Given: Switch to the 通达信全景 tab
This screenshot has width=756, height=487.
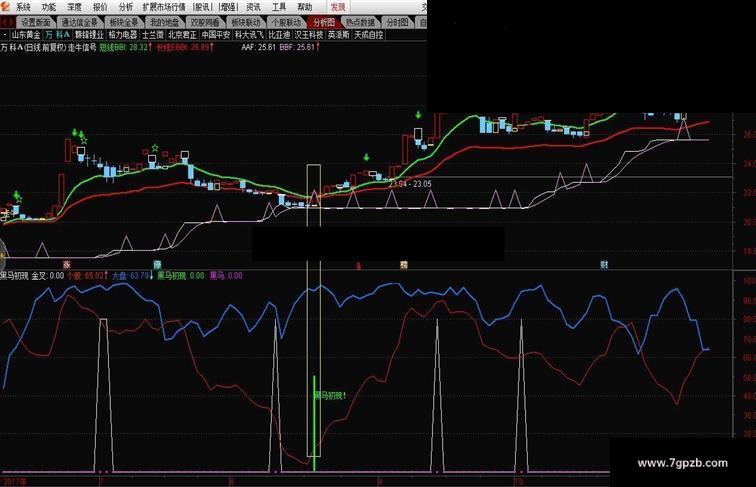Looking at the screenshot, I should [x=80, y=22].
